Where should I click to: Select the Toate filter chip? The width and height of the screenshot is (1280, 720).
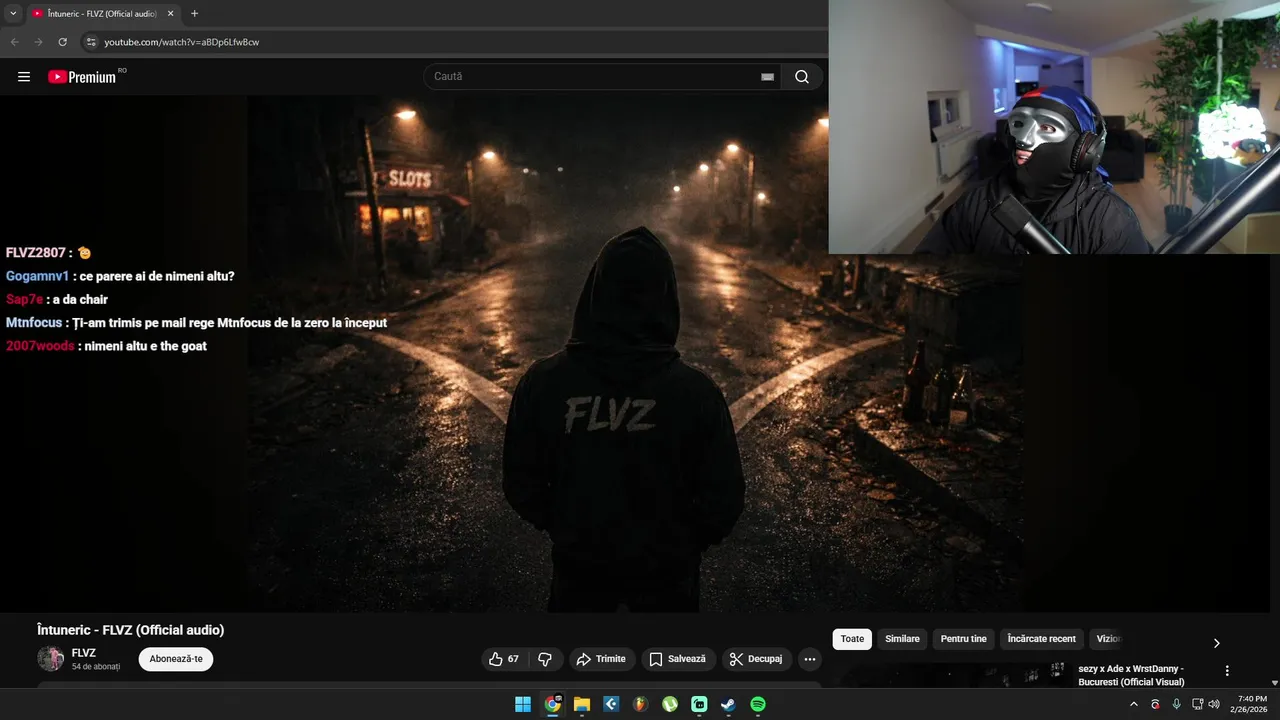click(x=852, y=639)
